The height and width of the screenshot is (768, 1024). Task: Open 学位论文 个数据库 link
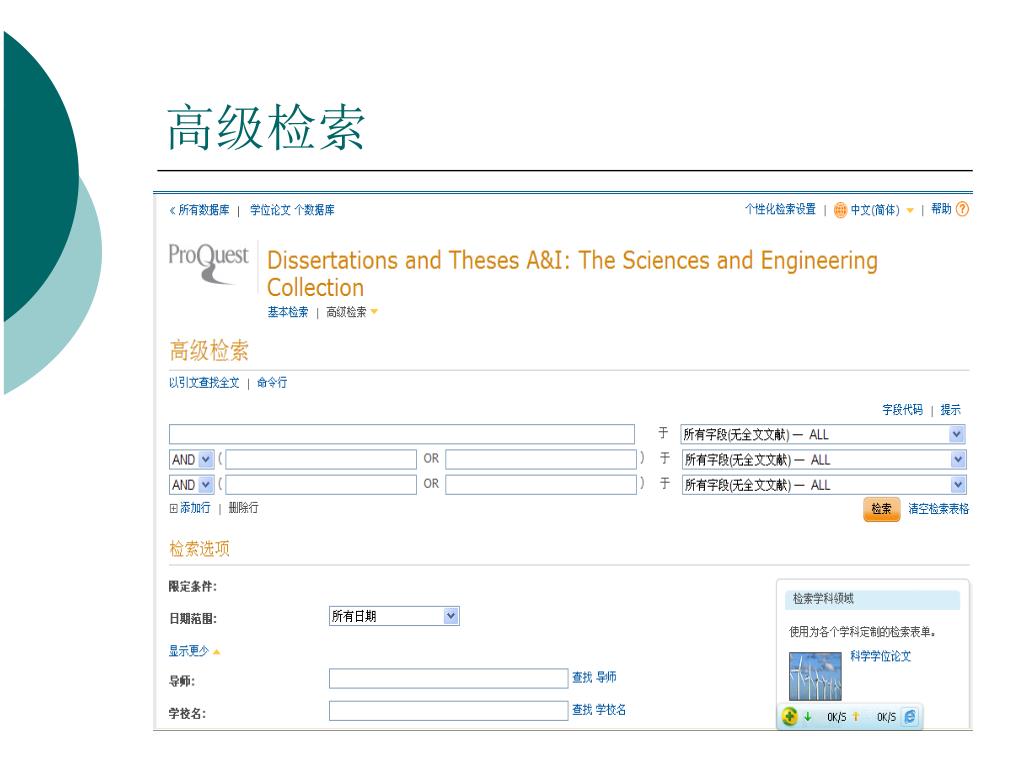[292, 210]
